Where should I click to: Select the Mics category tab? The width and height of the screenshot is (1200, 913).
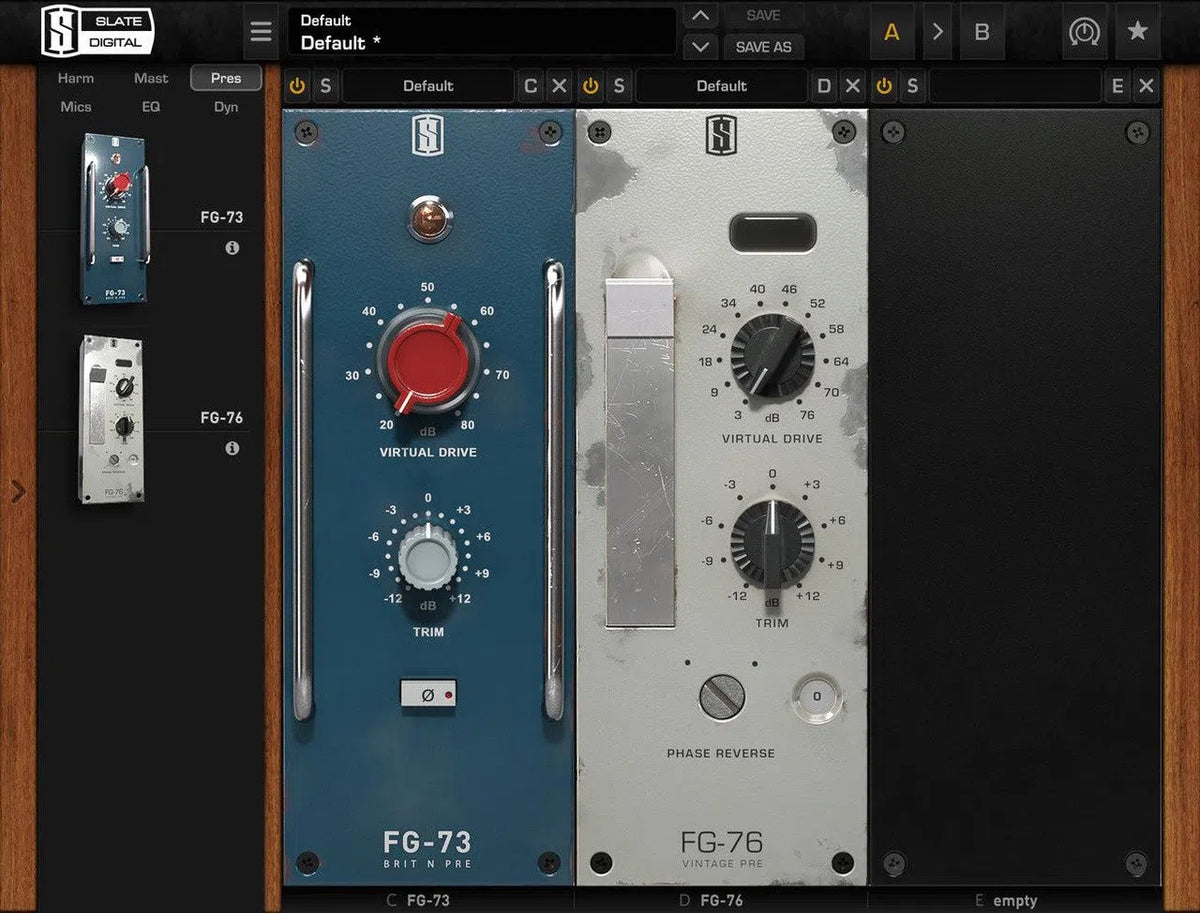pos(75,107)
